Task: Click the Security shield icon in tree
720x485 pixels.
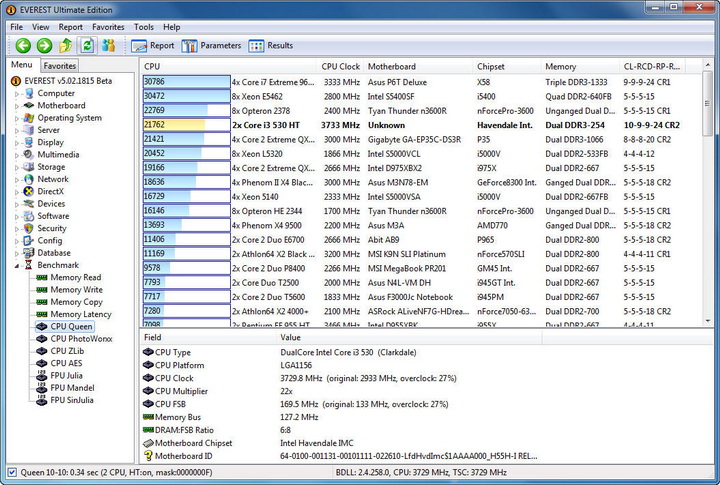Action: point(29,228)
